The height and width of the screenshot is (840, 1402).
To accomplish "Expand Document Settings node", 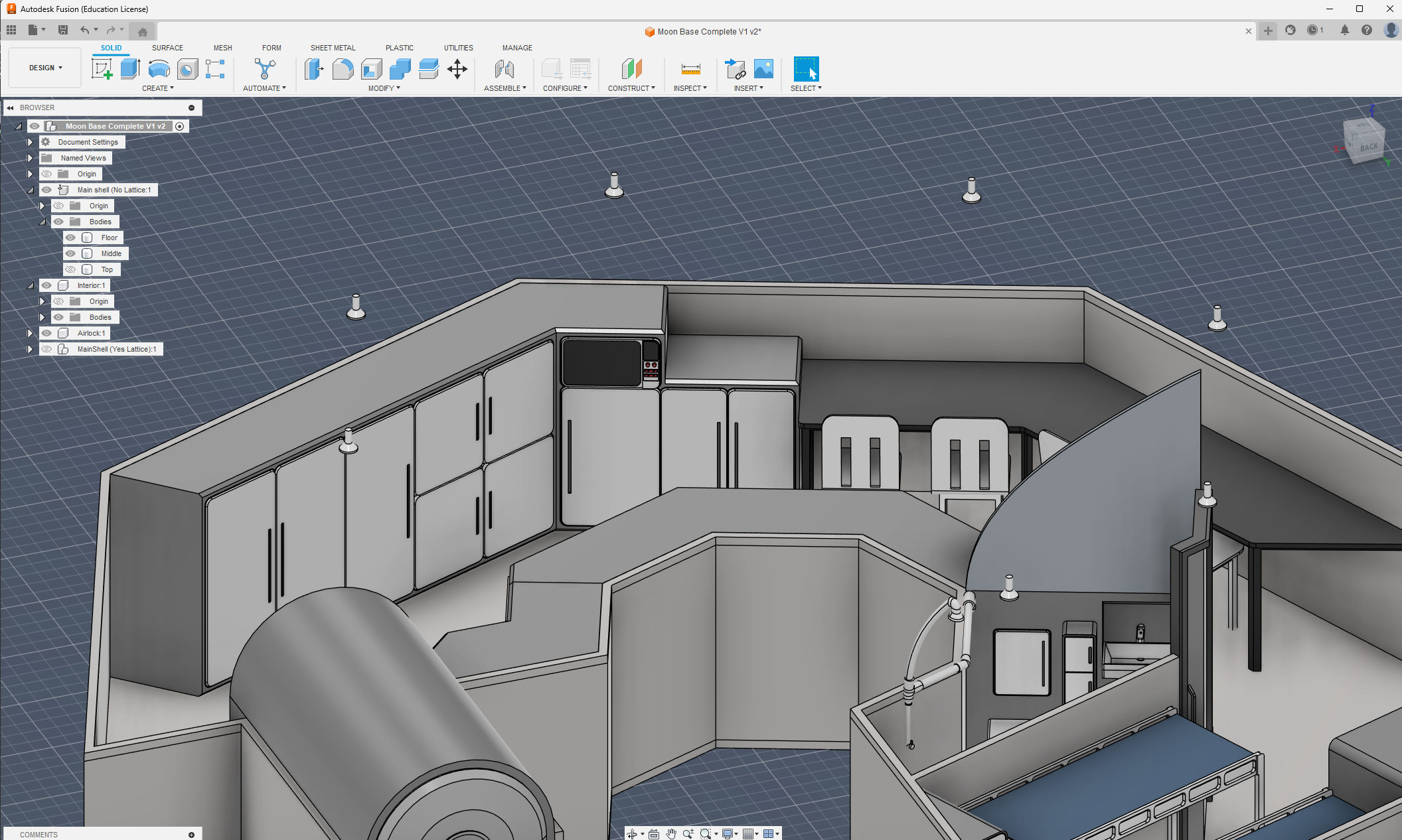I will point(30,142).
